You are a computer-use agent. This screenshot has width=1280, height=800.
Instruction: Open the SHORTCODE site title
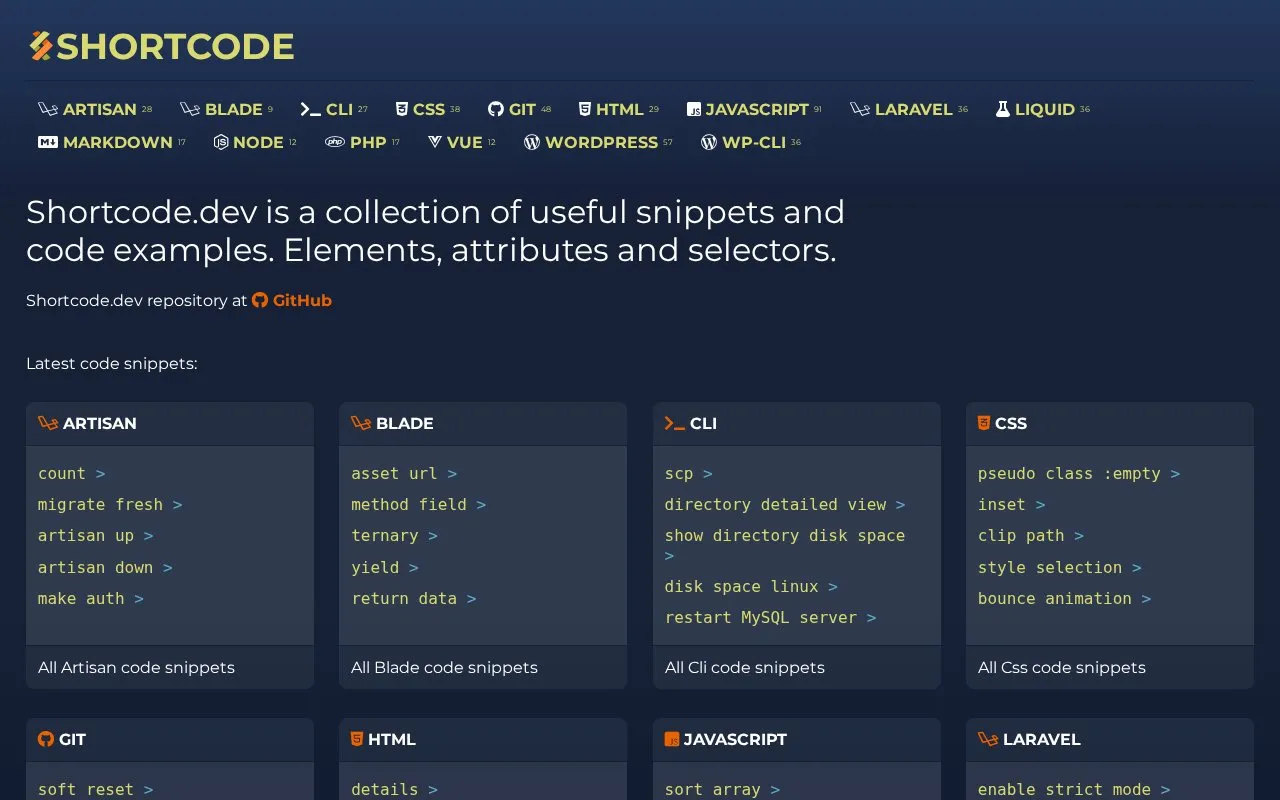point(161,46)
